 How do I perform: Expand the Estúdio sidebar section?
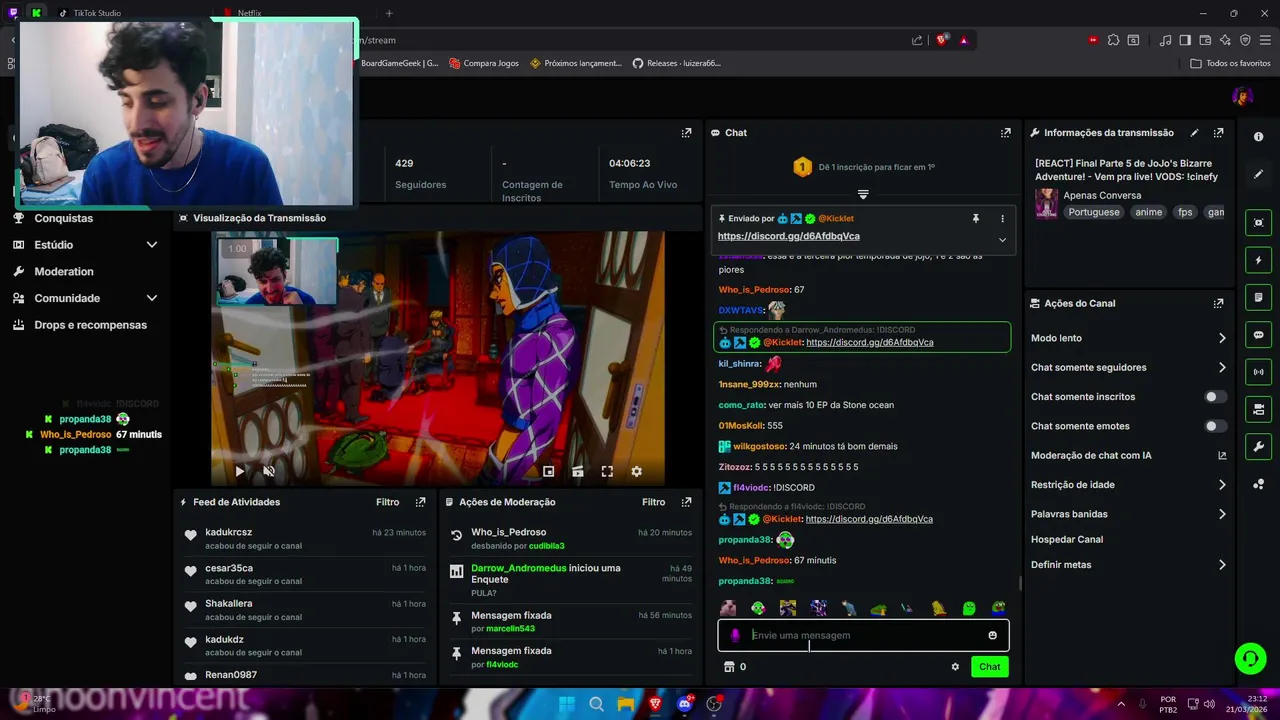pos(152,245)
